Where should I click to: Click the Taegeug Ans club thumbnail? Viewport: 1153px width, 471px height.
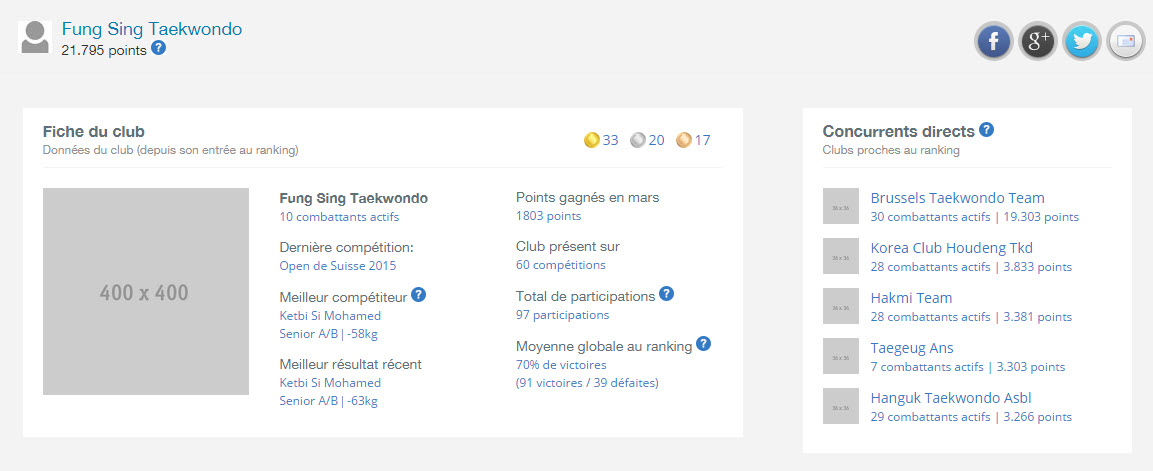click(x=840, y=356)
